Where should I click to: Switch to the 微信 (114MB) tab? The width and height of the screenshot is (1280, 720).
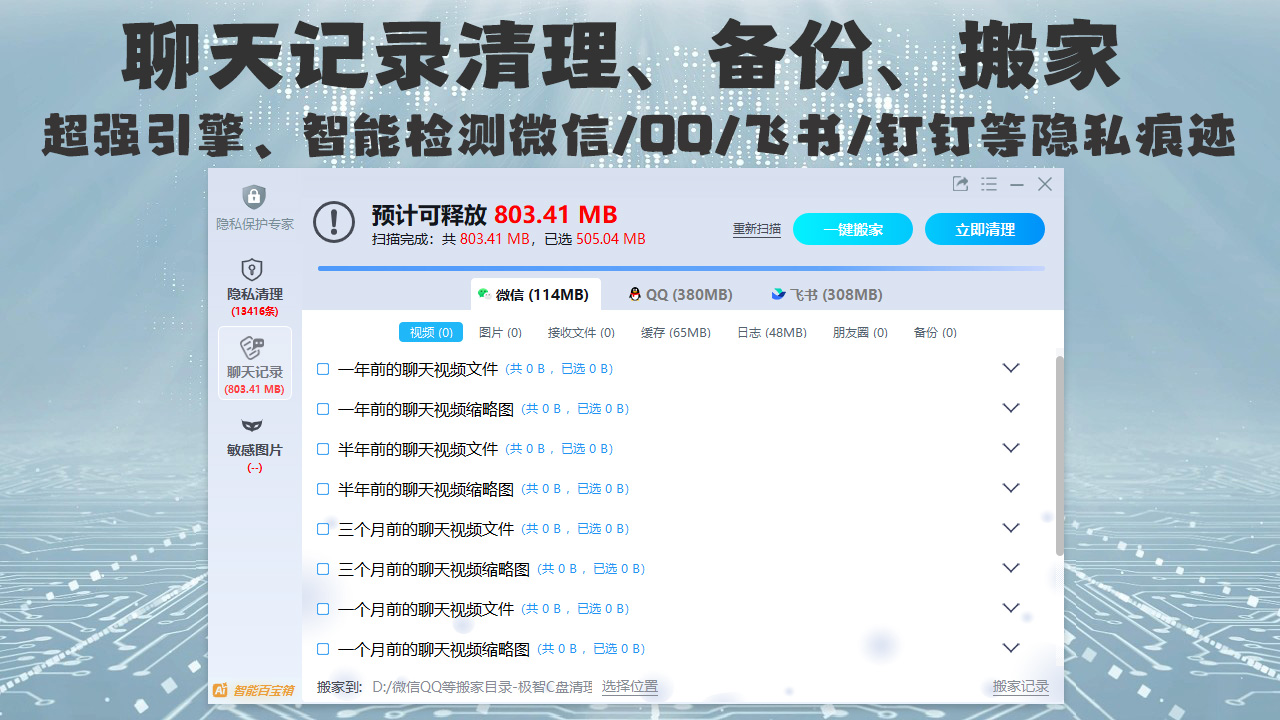coord(535,294)
